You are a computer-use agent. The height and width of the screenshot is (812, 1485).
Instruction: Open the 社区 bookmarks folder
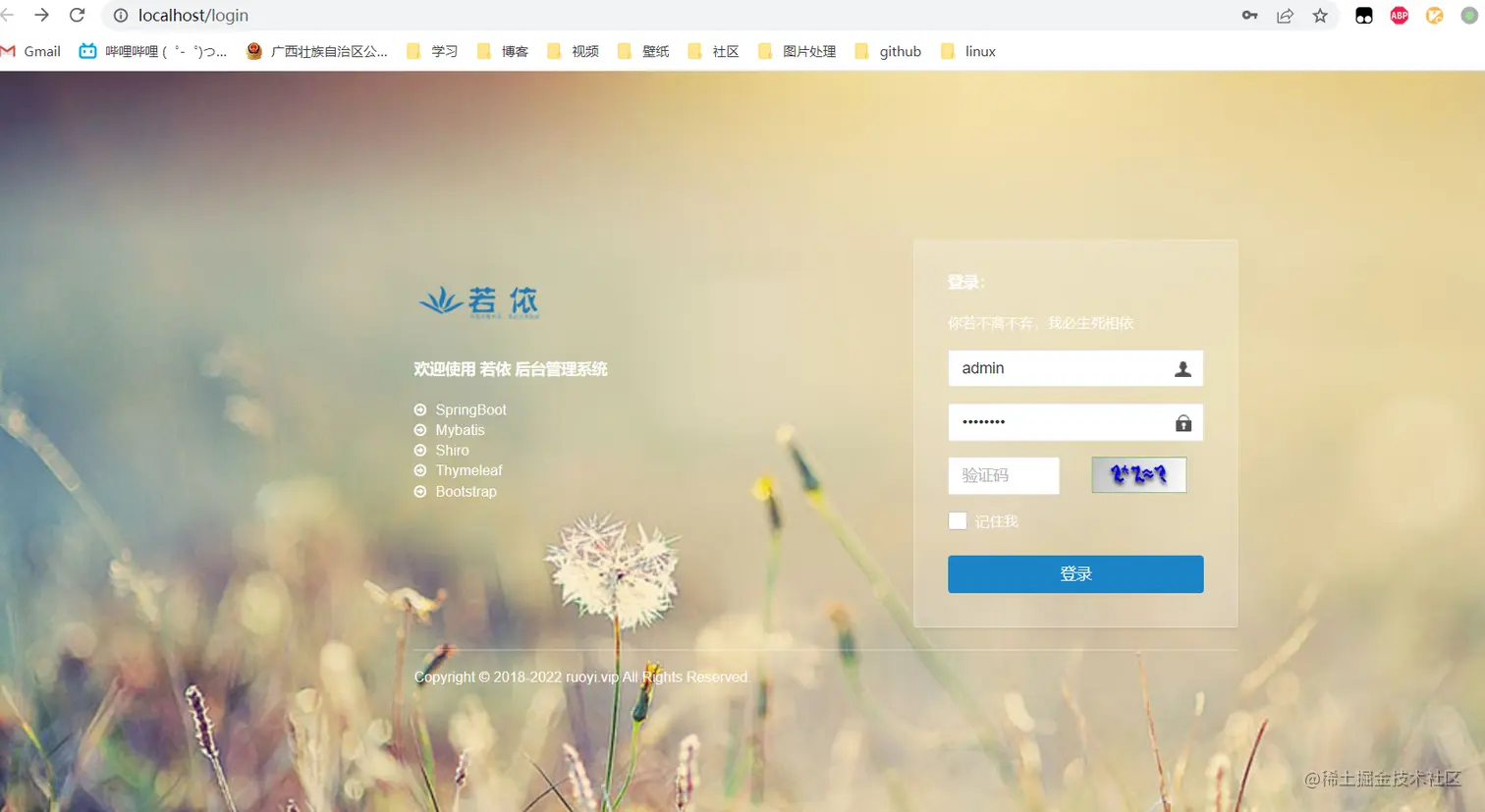(714, 51)
